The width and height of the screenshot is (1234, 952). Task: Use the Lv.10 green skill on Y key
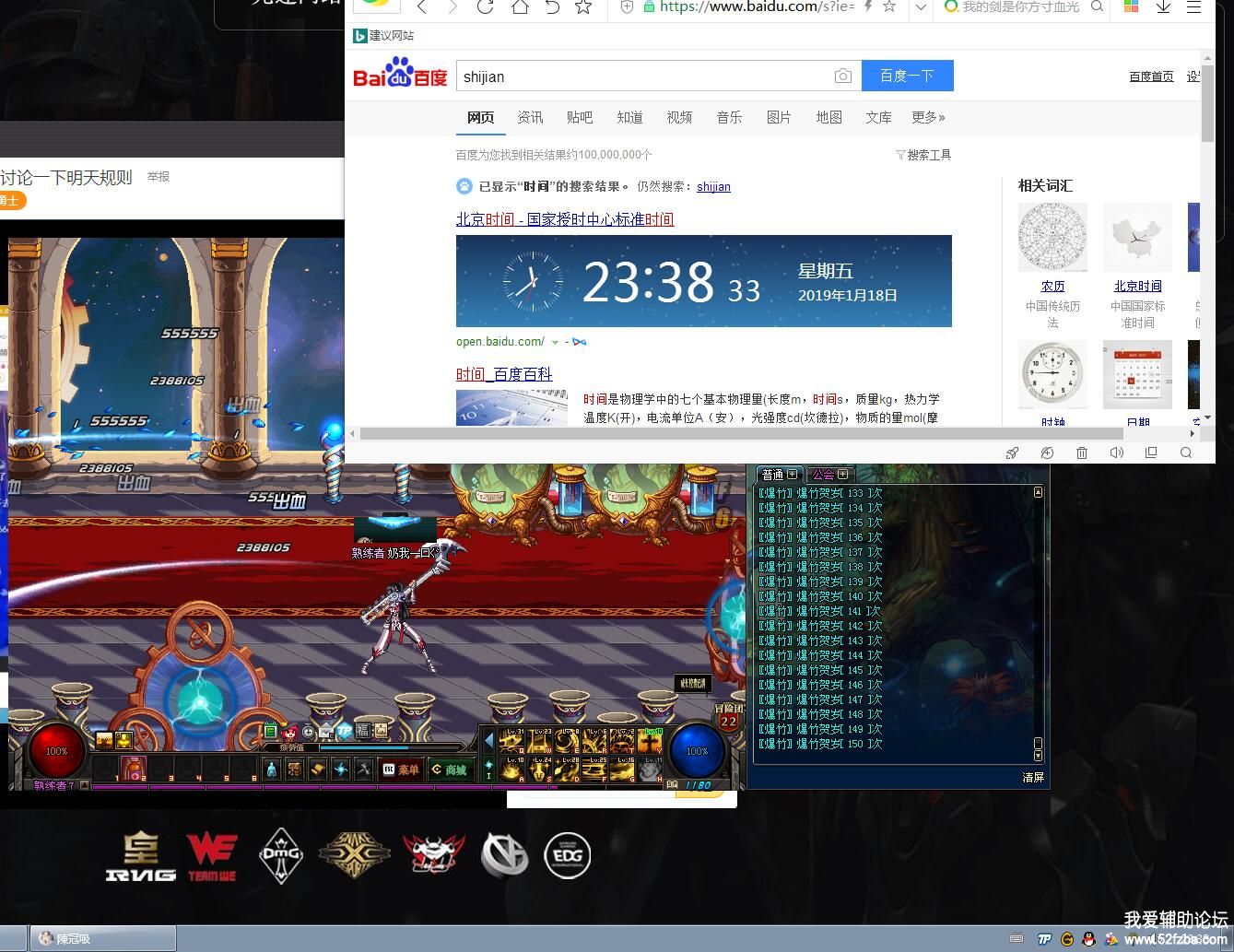[650, 740]
